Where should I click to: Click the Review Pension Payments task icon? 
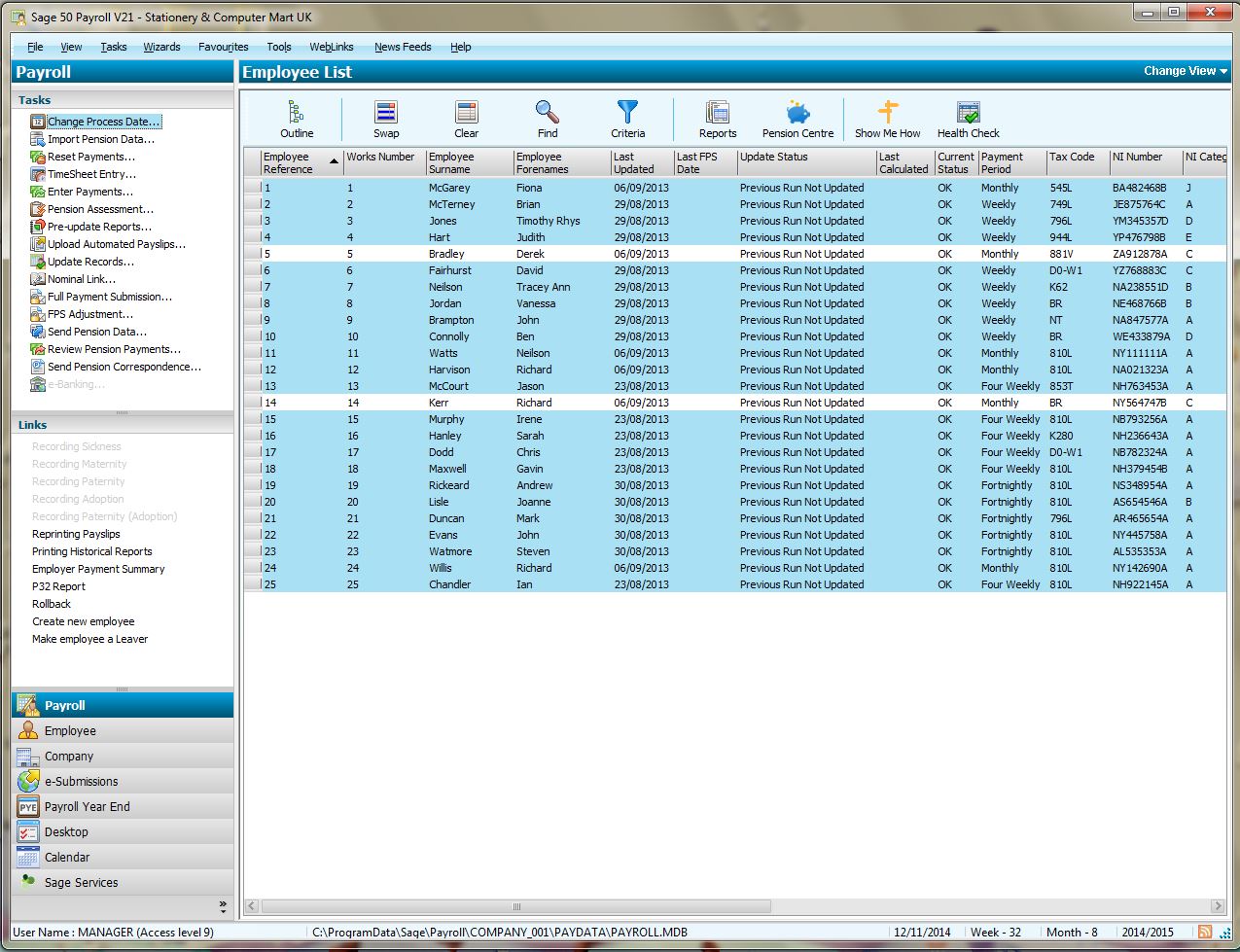[38, 349]
